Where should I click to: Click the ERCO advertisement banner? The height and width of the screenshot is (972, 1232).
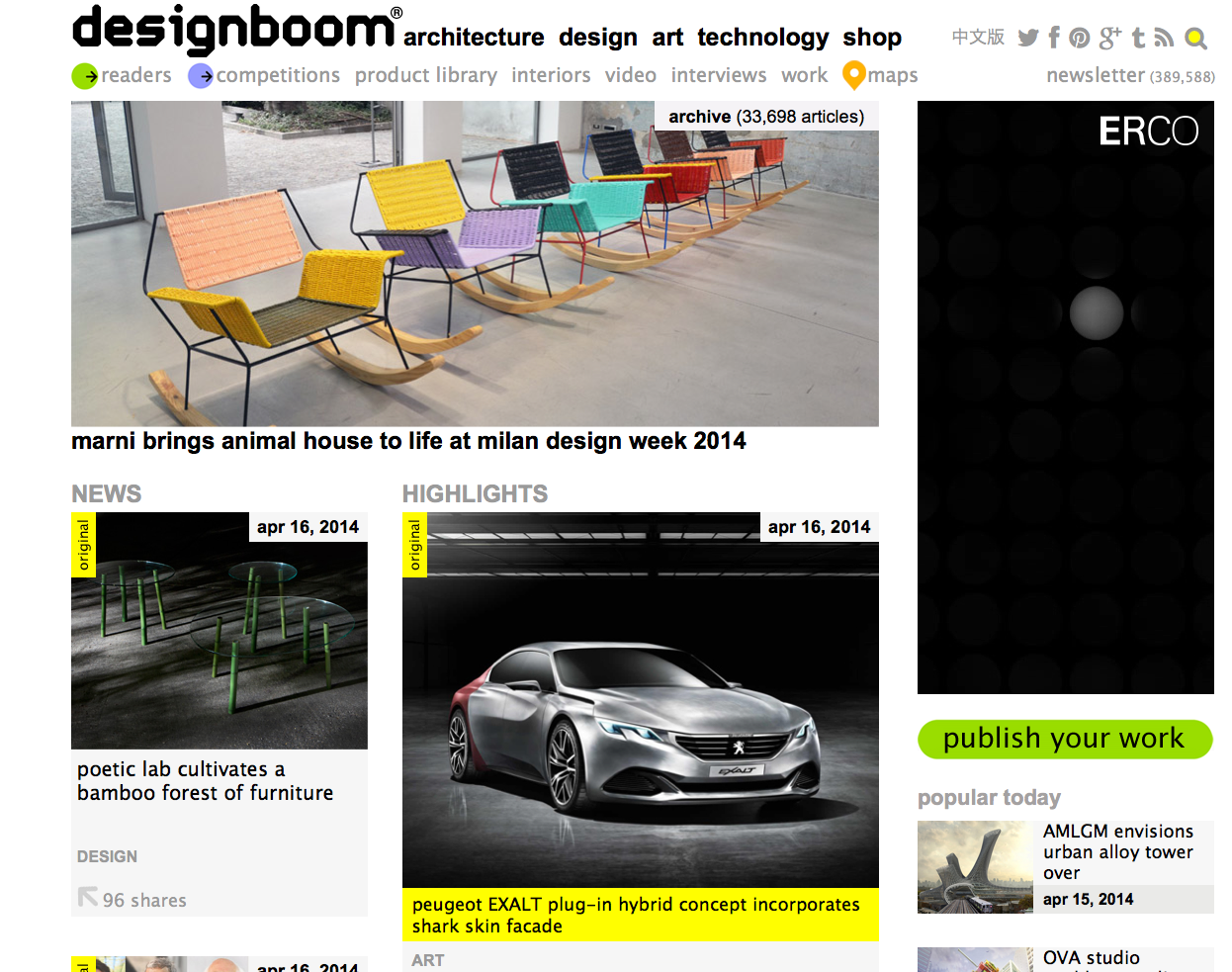(1066, 398)
